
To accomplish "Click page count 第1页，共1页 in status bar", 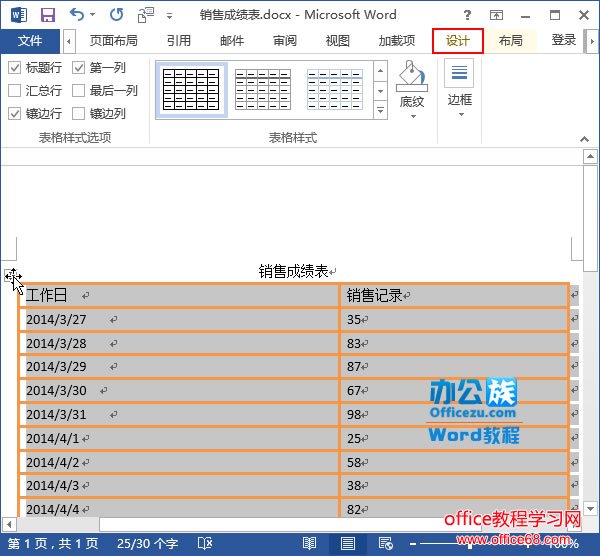I will (53, 543).
